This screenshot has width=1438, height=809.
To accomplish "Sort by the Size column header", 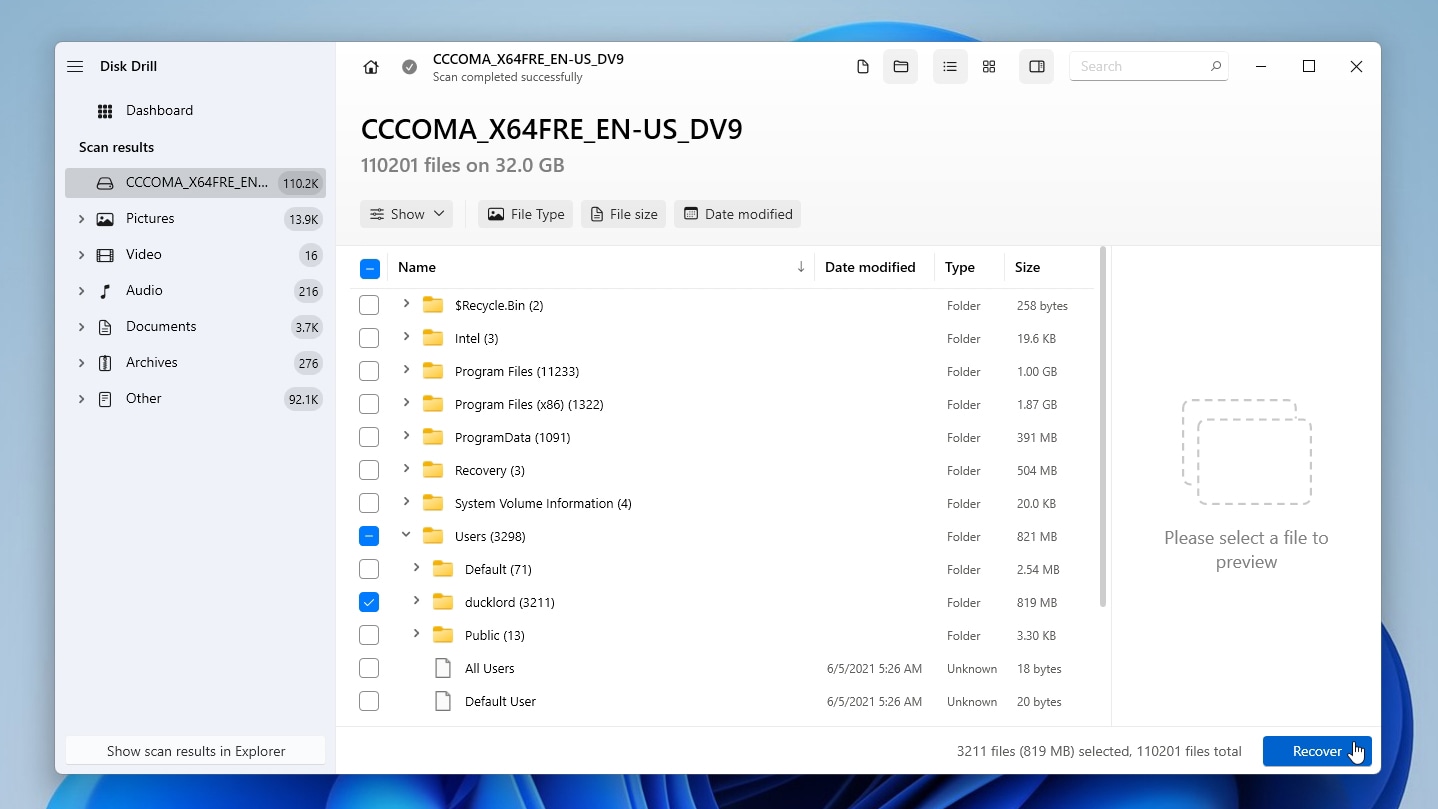I will tap(1027, 267).
